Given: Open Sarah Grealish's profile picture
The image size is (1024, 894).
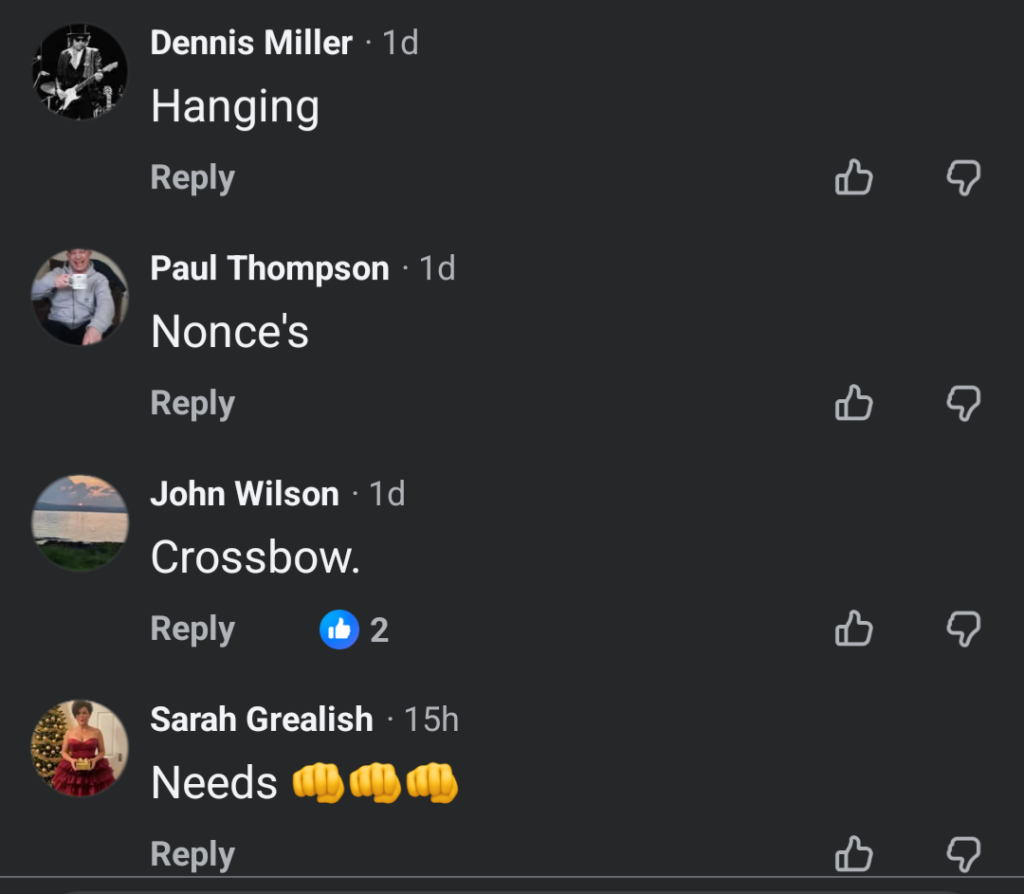Looking at the screenshot, I should tap(80, 748).
